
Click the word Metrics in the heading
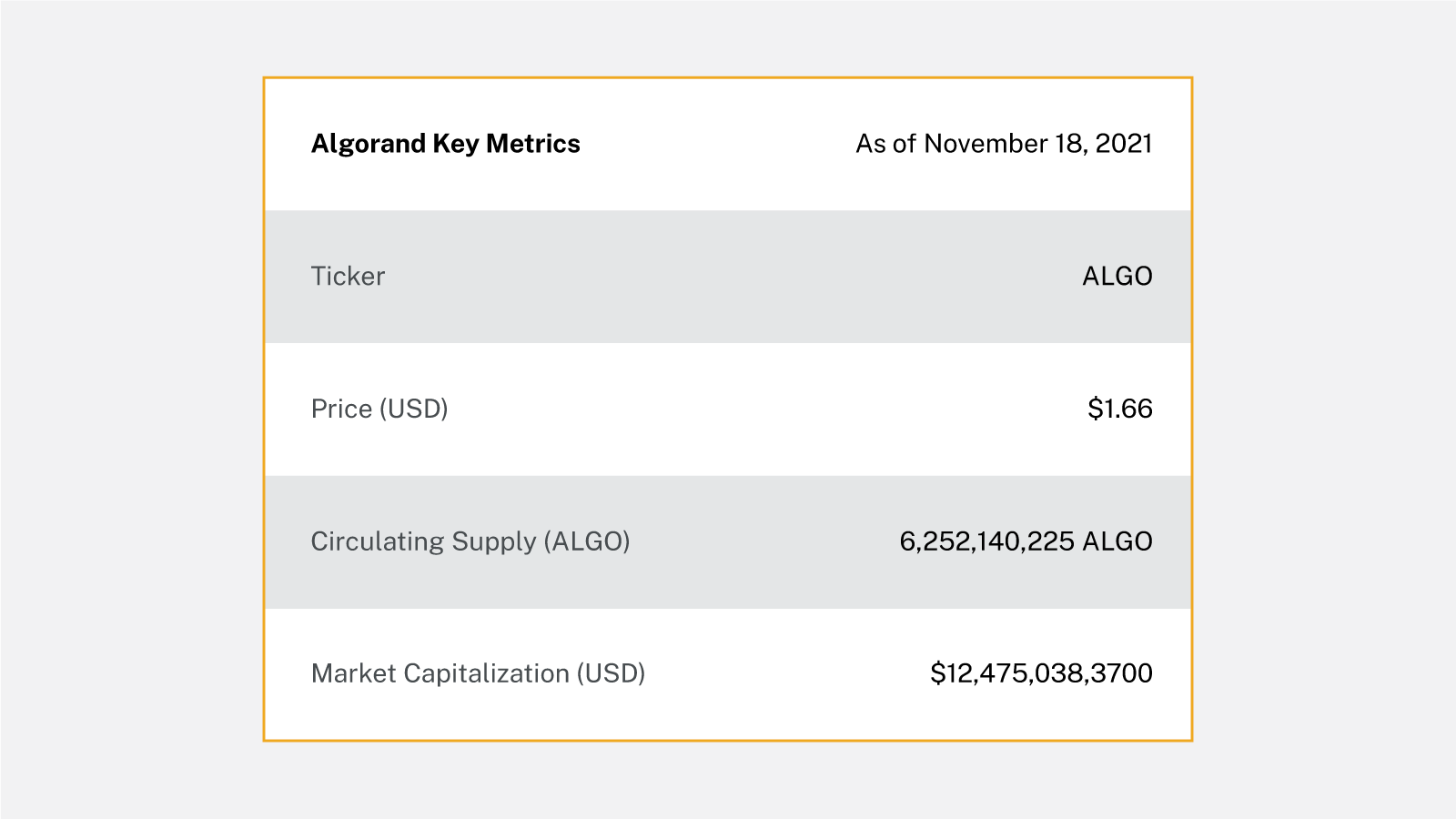click(x=533, y=144)
